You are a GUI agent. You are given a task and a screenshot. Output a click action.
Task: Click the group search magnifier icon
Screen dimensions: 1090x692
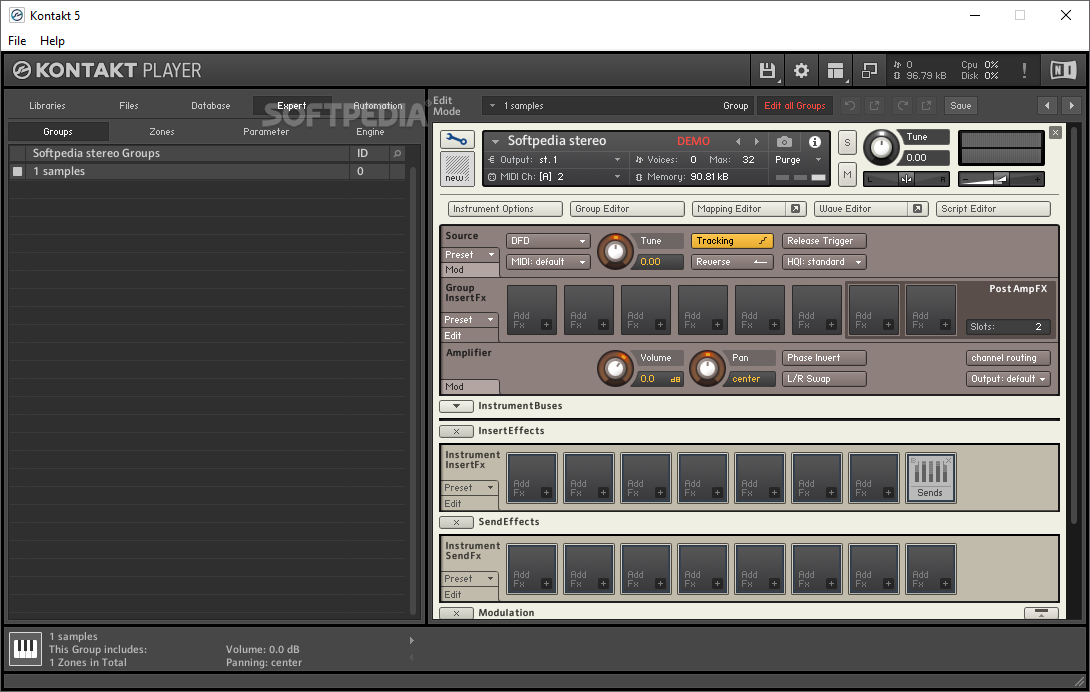[398, 153]
